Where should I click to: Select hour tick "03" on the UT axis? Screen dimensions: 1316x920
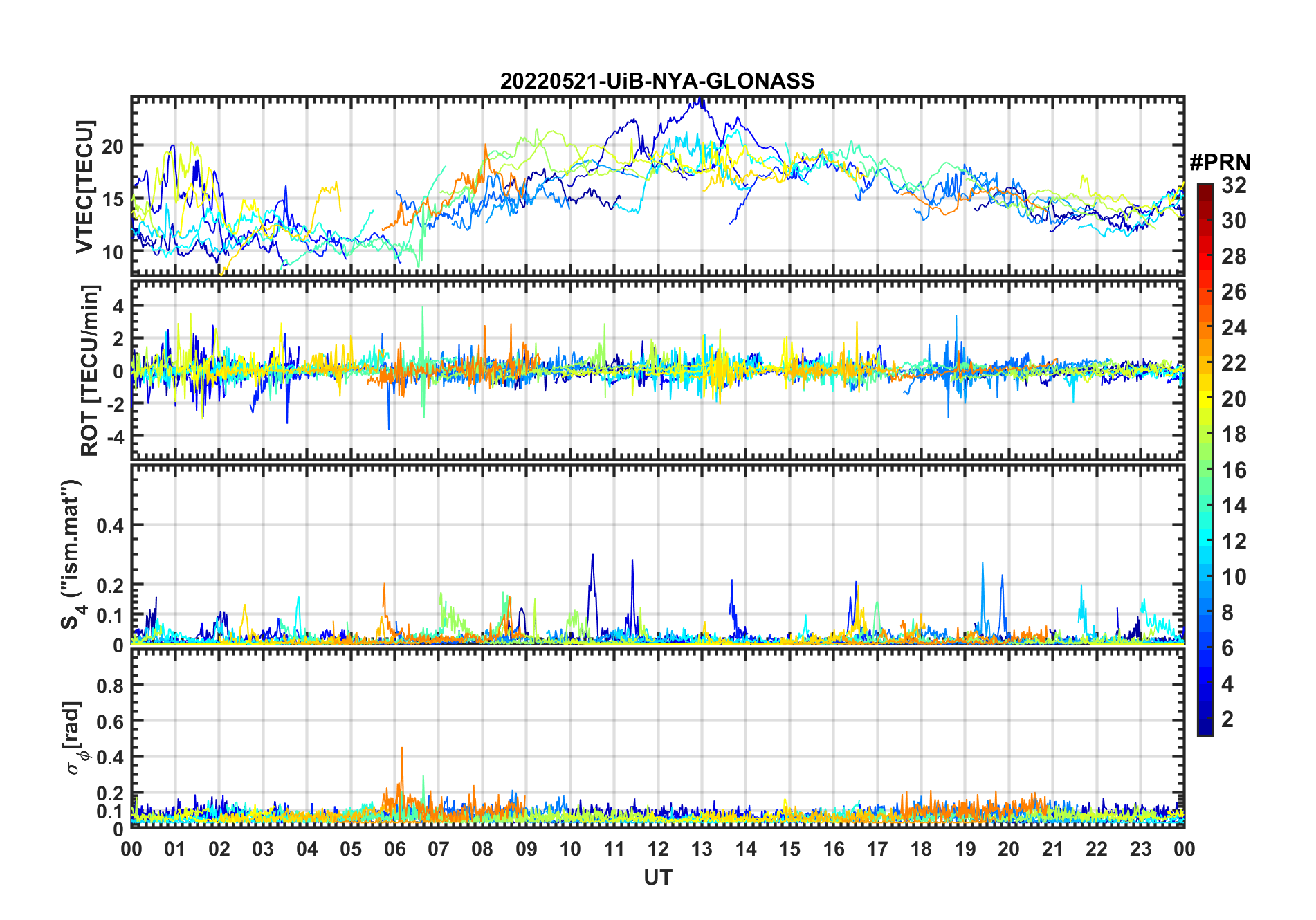(x=263, y=849)
